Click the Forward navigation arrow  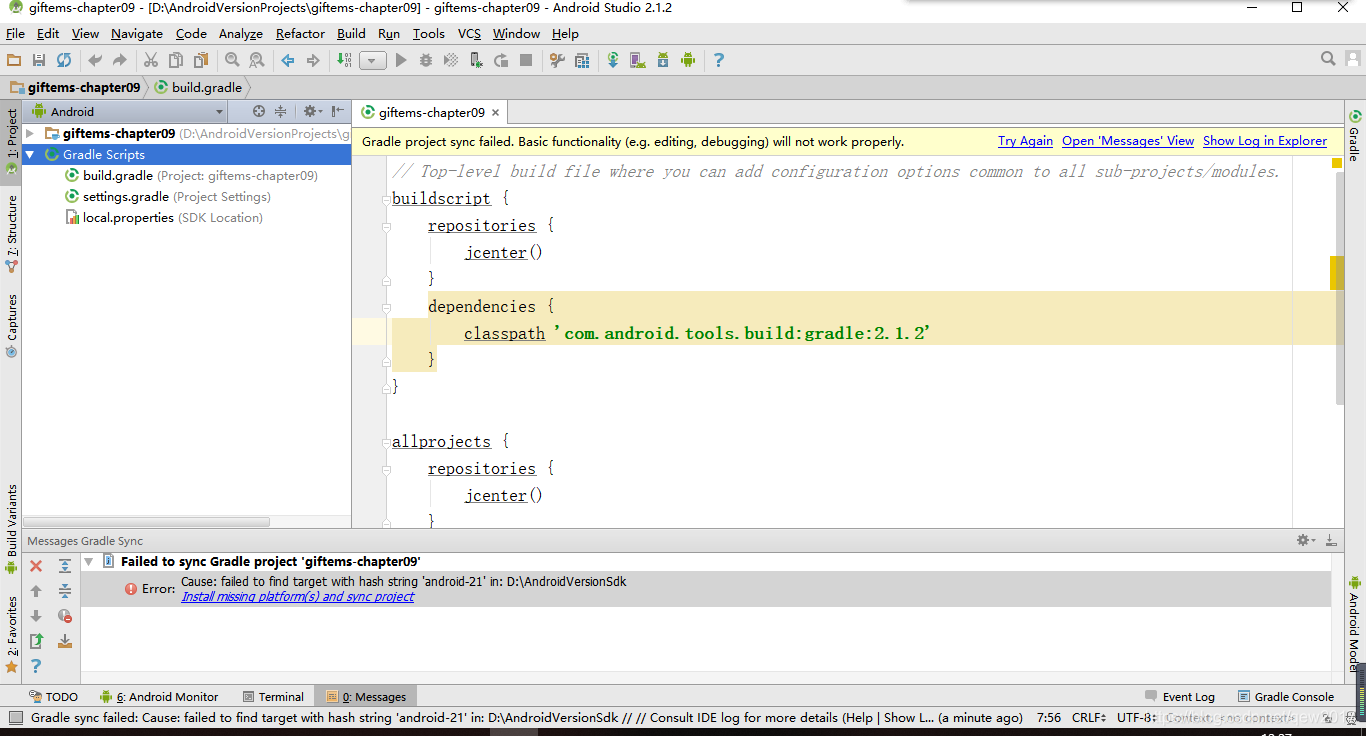313,60
